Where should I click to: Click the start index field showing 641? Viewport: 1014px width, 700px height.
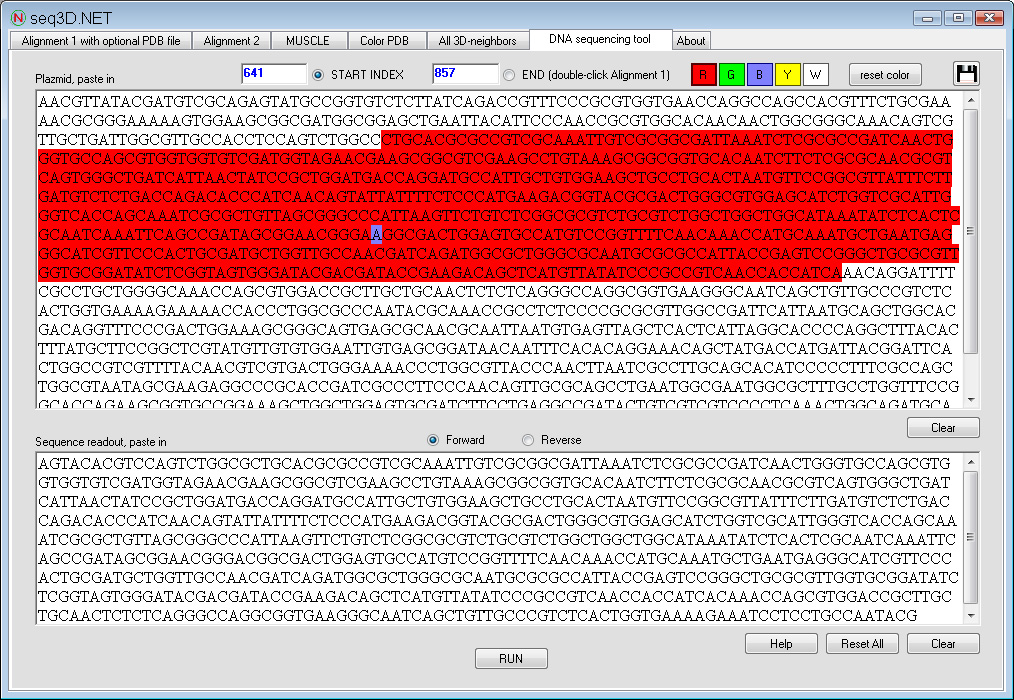(273, 74)
